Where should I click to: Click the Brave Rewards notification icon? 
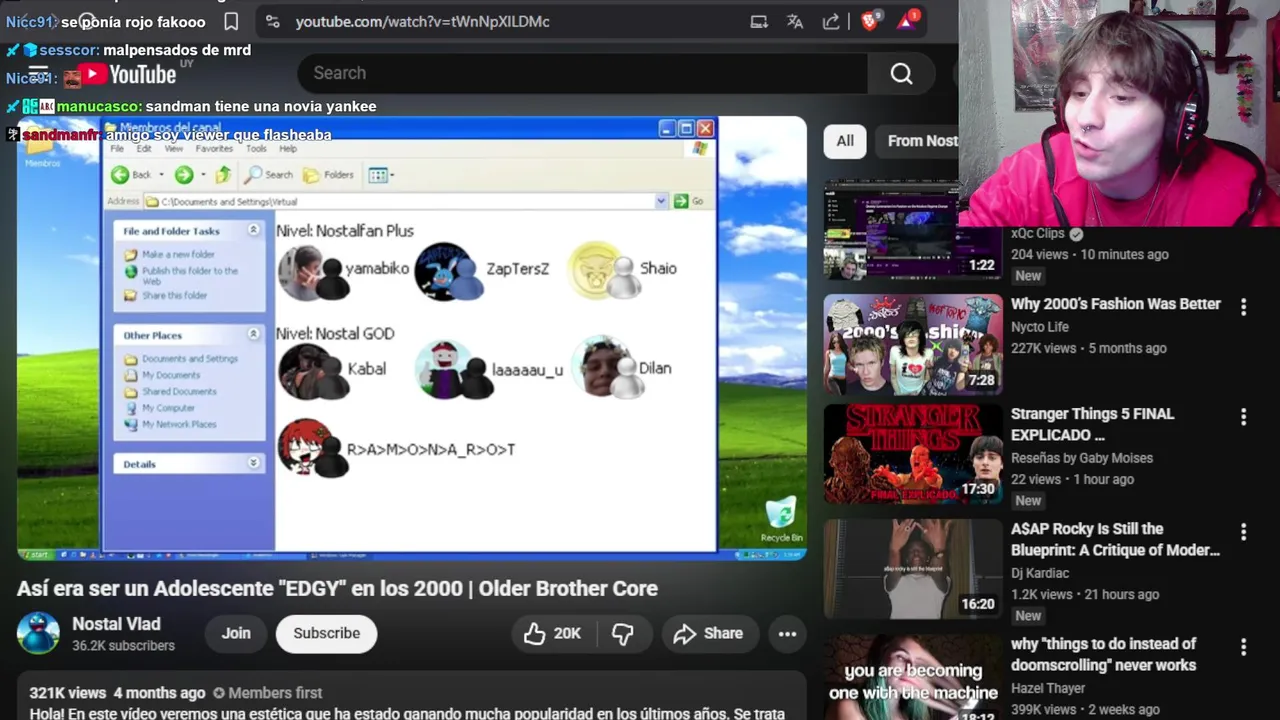point(907,21)
